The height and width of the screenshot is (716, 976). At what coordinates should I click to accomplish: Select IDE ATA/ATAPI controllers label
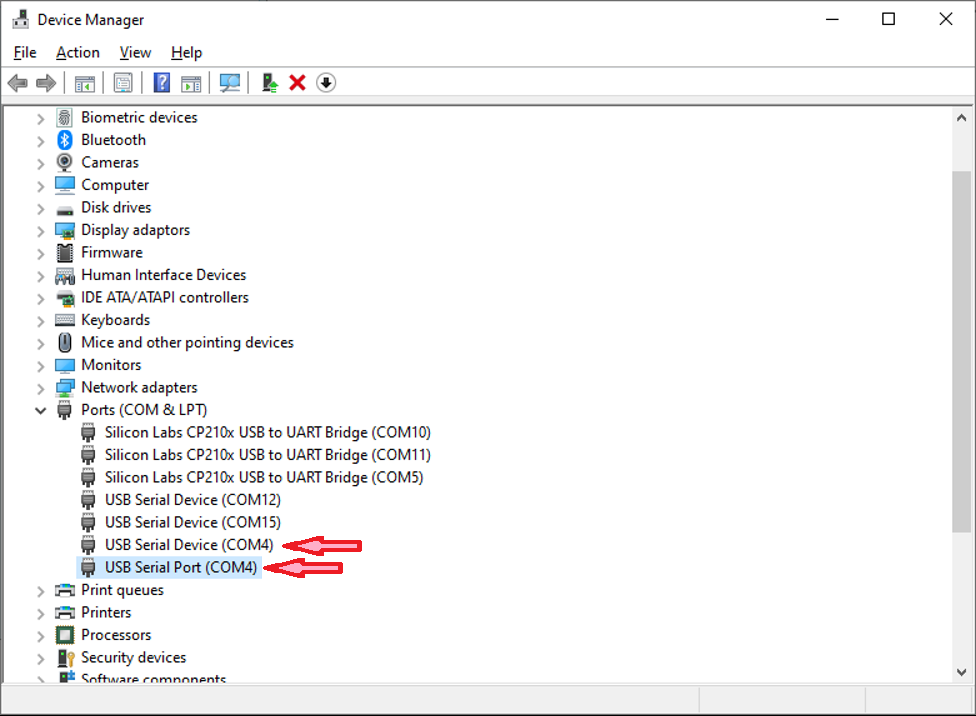pyautogui.click(x=165, y=297)
